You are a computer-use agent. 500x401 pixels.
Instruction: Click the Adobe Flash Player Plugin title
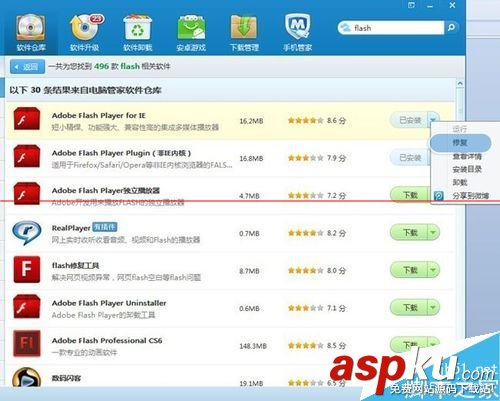121,153
